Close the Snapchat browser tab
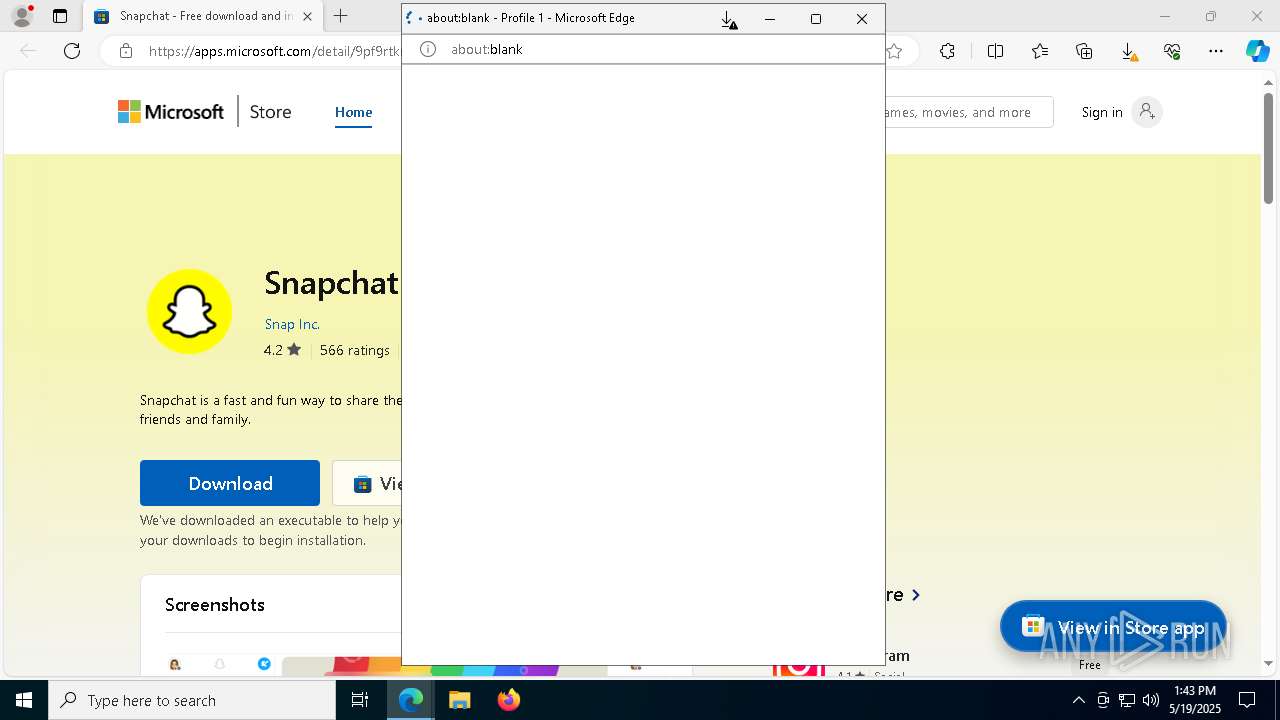 pos(307,16)
